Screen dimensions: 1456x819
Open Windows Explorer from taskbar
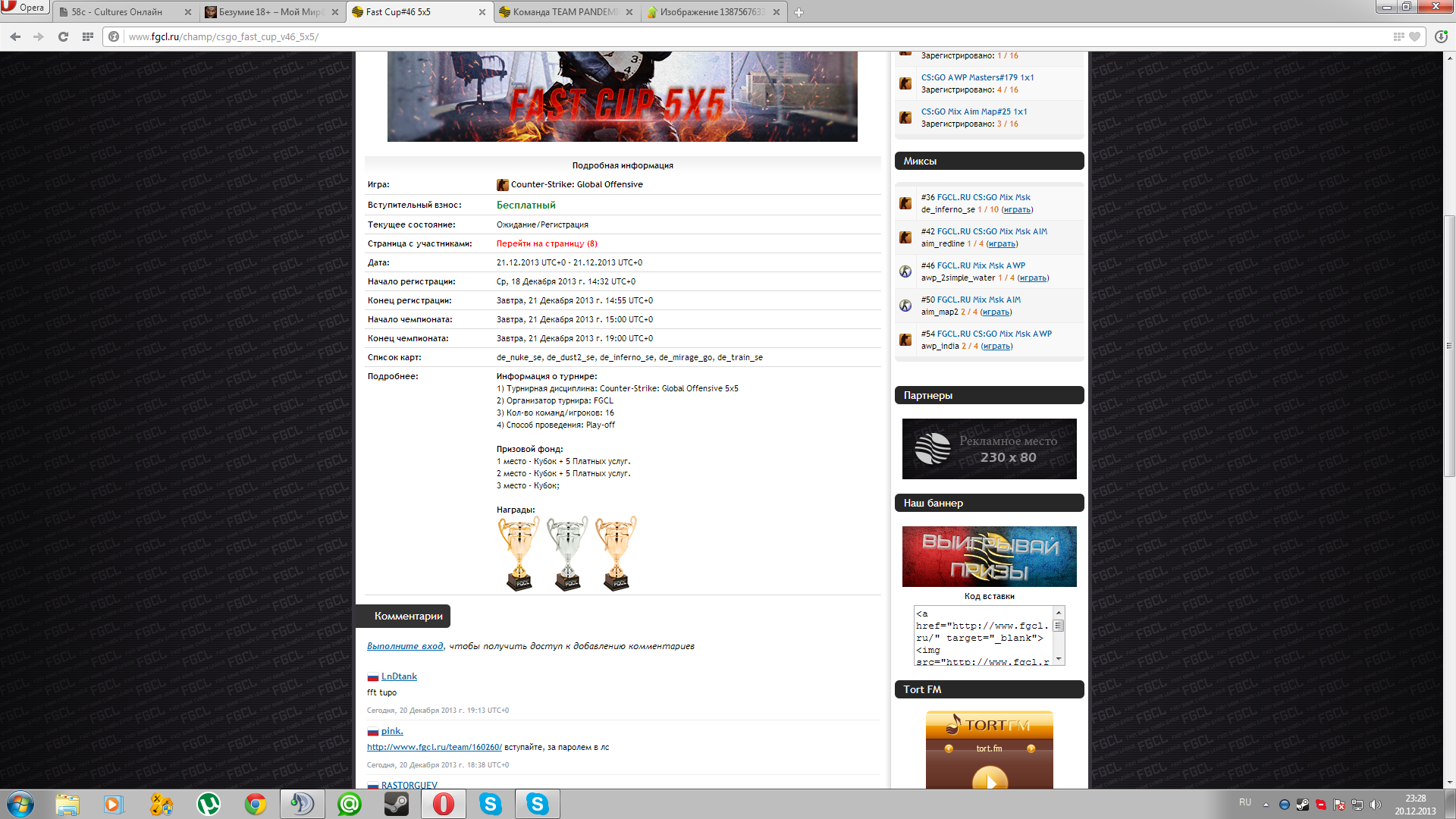(x=67, y=804)
